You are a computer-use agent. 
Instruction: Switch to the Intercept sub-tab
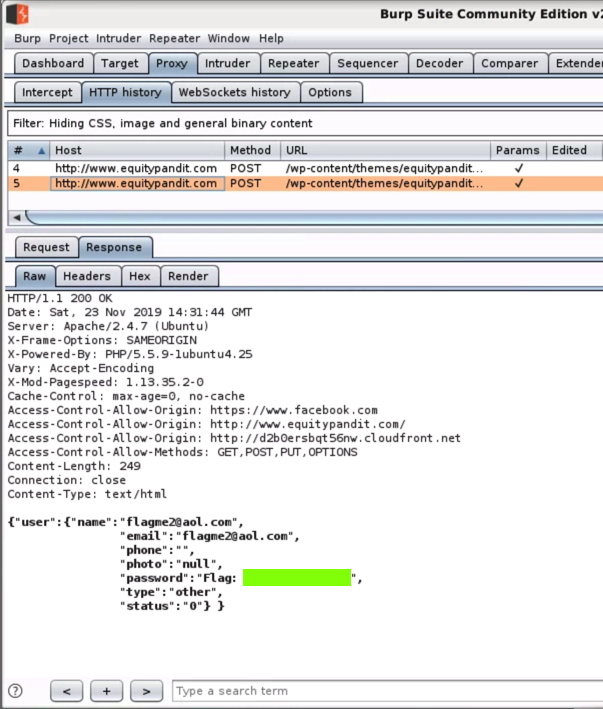coord(47,92)
